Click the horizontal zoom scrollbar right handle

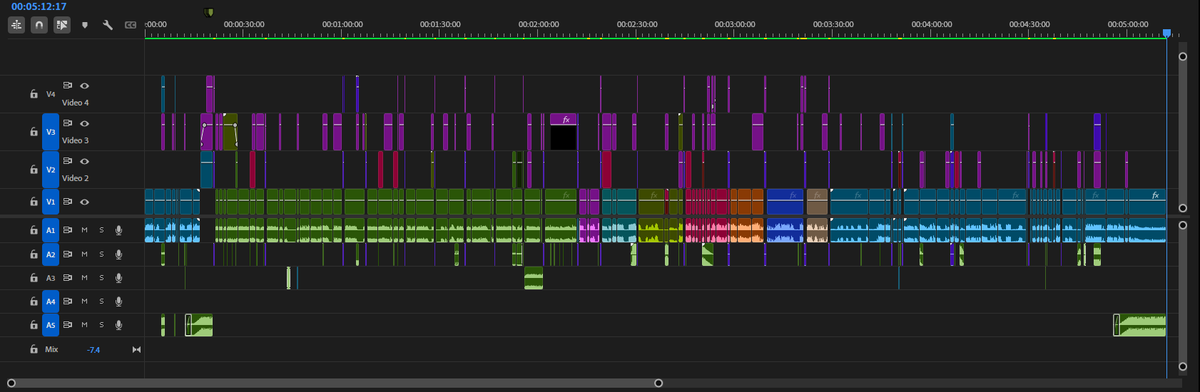[658, 383]
